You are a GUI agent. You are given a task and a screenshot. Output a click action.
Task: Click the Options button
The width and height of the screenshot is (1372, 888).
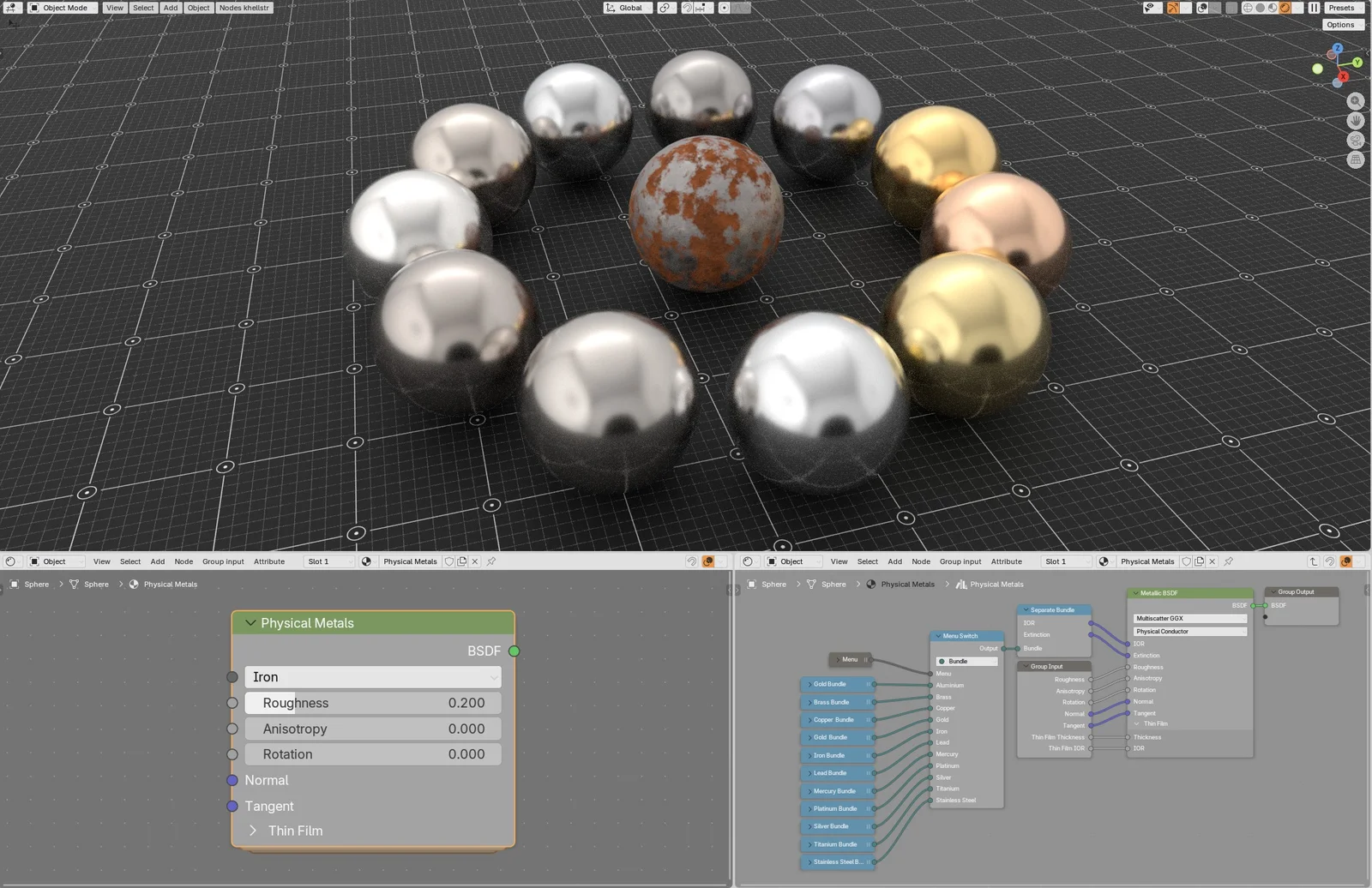point(1340,25)
